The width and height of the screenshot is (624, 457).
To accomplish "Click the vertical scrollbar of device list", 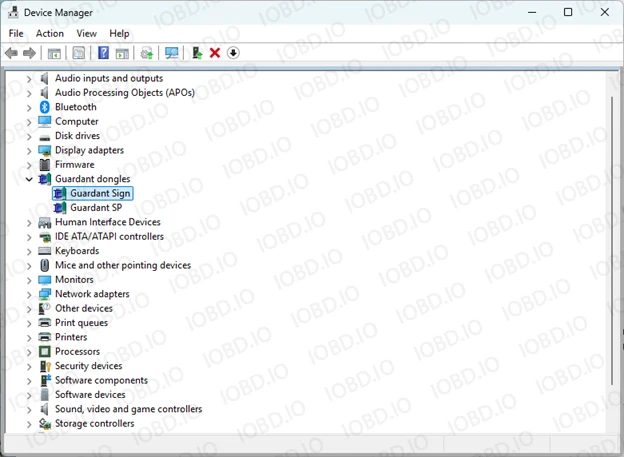I will click(x=613, y=240).
